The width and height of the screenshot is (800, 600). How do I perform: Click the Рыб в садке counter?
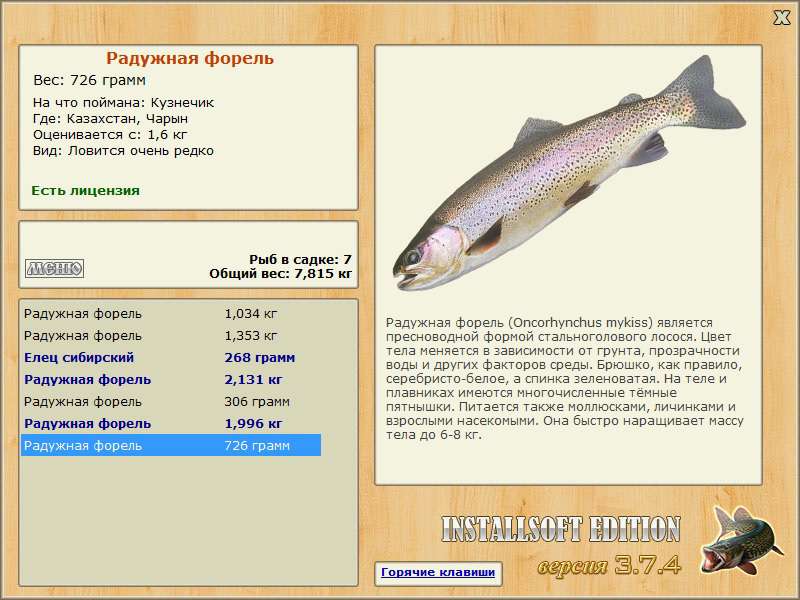tap(300, 259)
